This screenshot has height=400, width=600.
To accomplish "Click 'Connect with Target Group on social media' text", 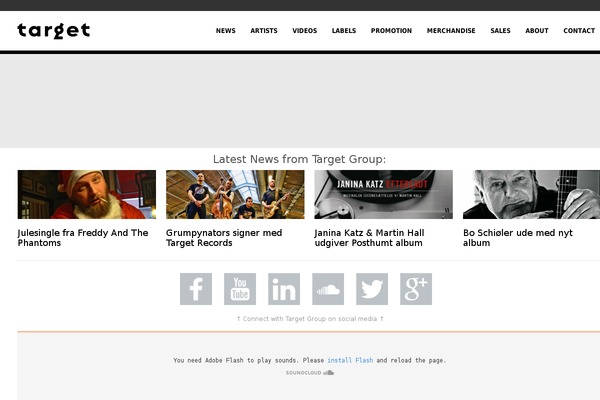I will [x=310, y=318].
